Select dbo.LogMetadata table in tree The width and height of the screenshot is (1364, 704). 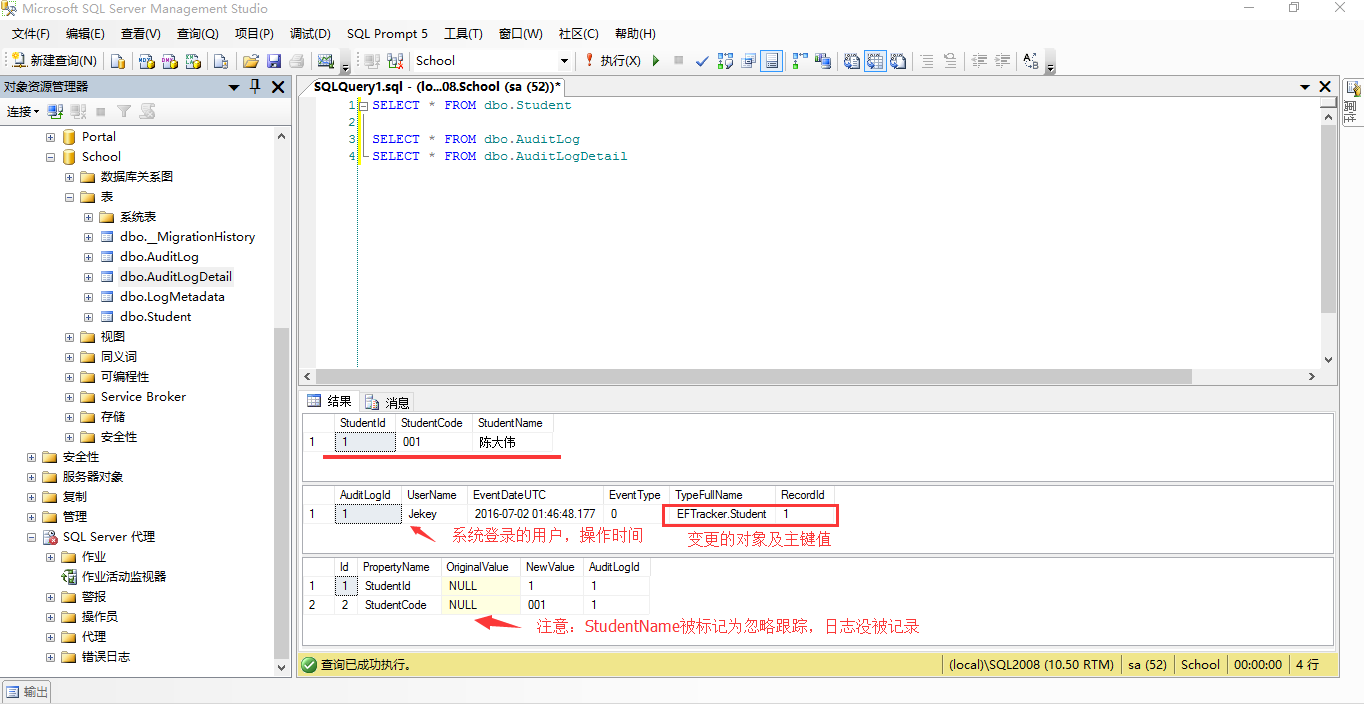172,297
